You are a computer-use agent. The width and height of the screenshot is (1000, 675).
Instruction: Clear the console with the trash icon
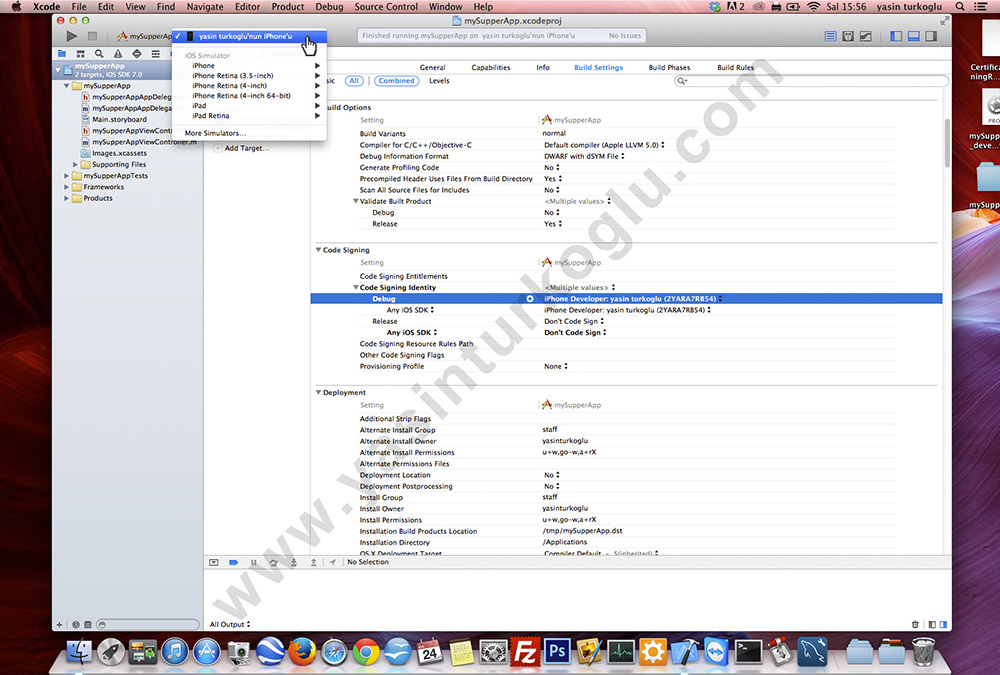[915, 625]
